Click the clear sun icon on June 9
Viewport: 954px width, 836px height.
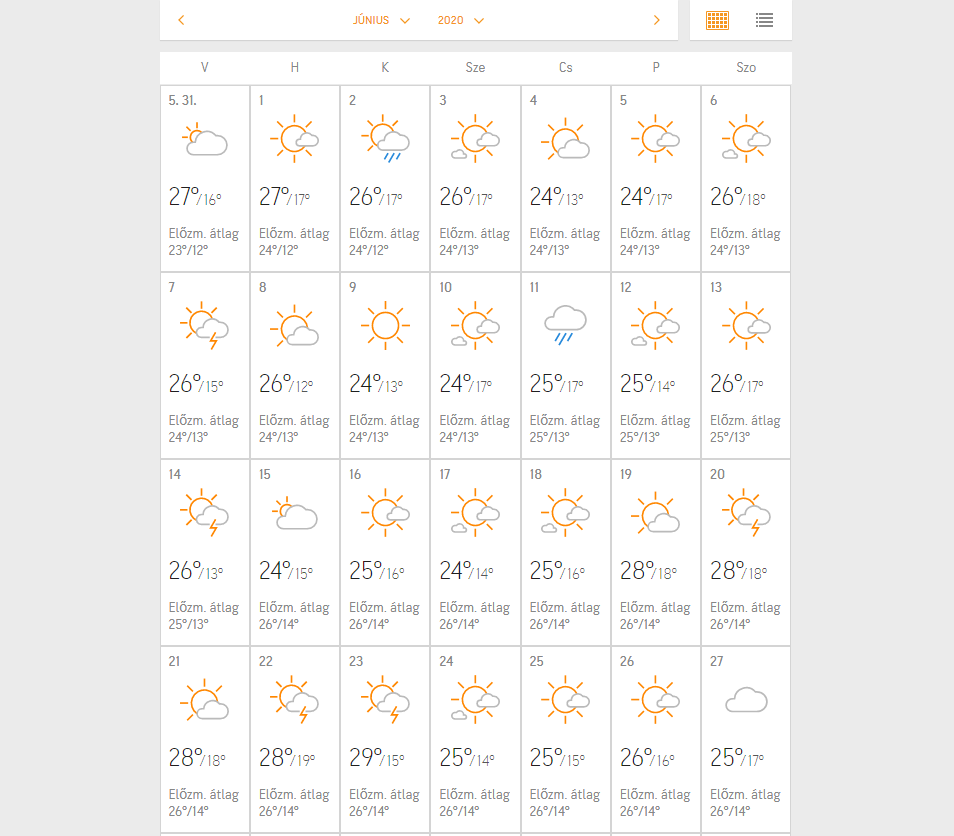tap(385, 326)
